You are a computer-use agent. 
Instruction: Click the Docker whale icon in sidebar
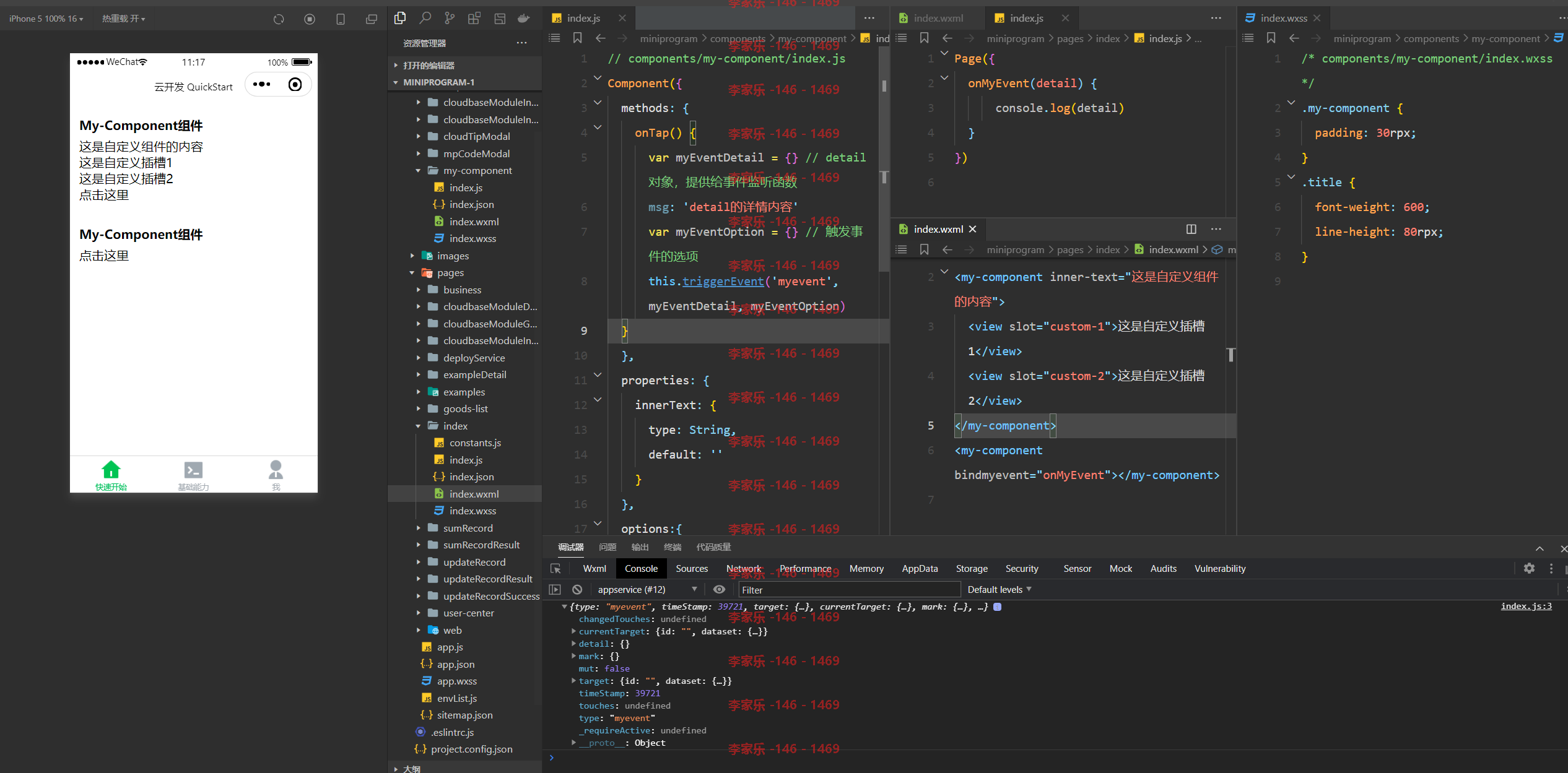524,19
